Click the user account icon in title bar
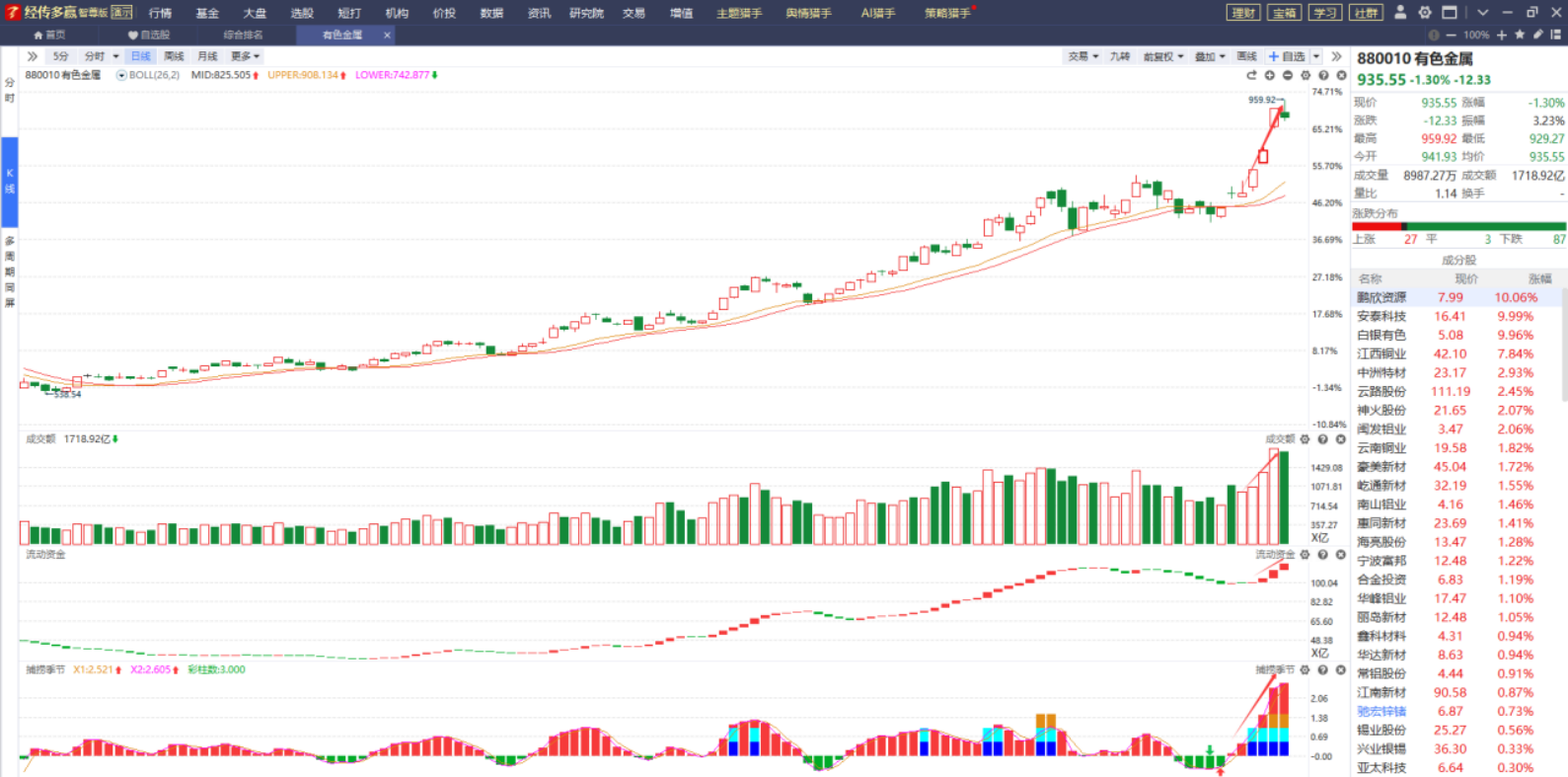 (1400, 13)
